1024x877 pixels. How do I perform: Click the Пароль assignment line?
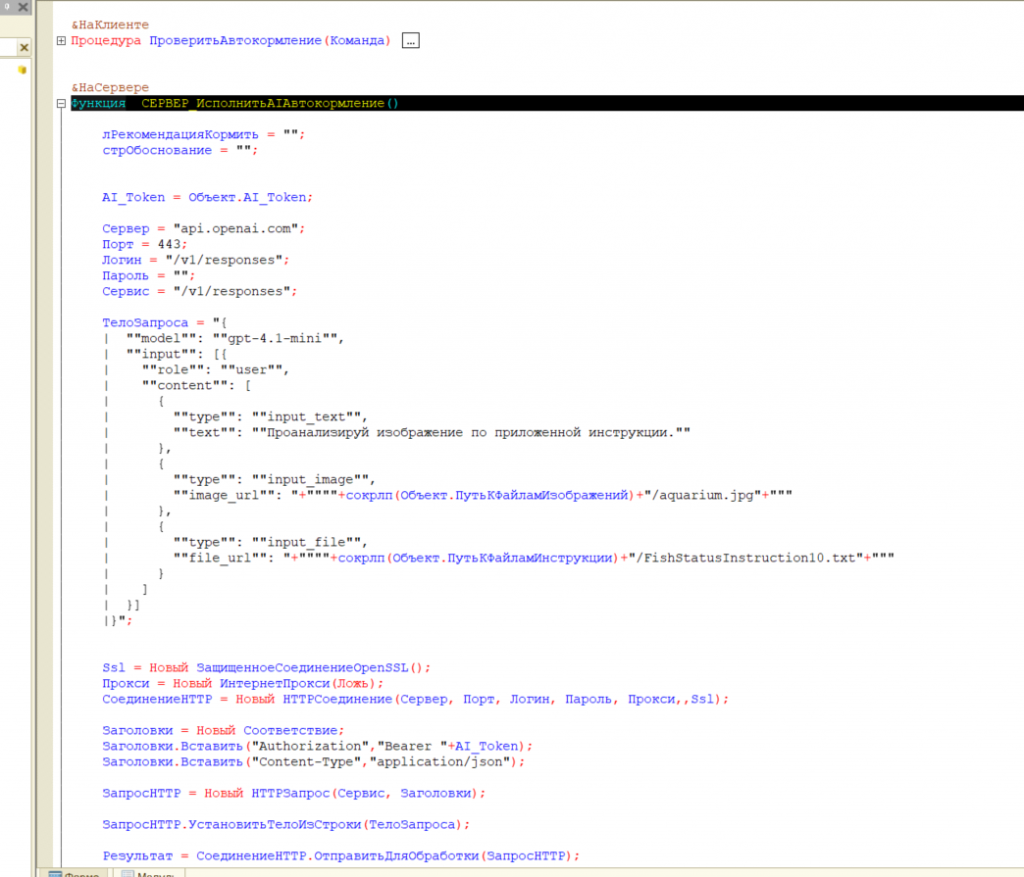[148, 276]
